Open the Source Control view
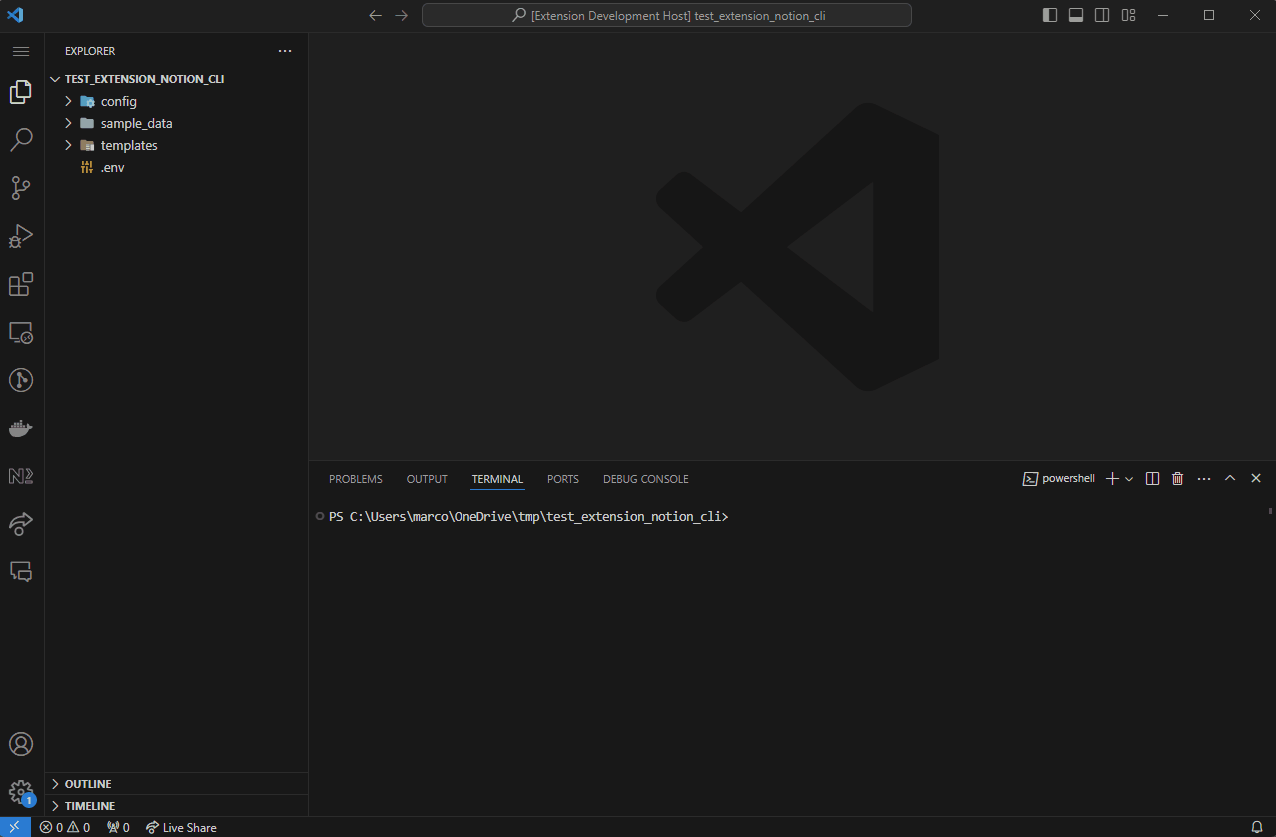 (21, 188)
